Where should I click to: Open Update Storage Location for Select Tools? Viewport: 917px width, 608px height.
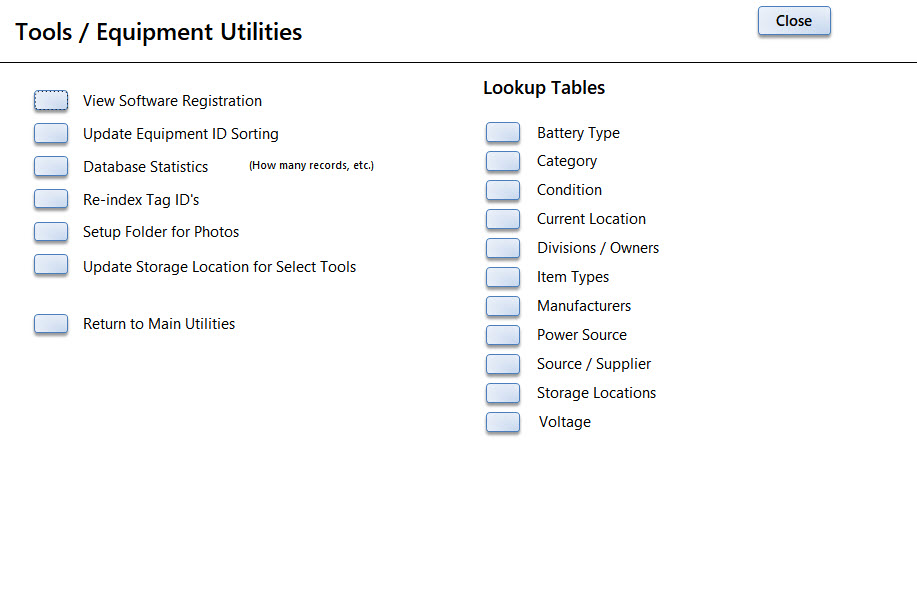point(51,265)
